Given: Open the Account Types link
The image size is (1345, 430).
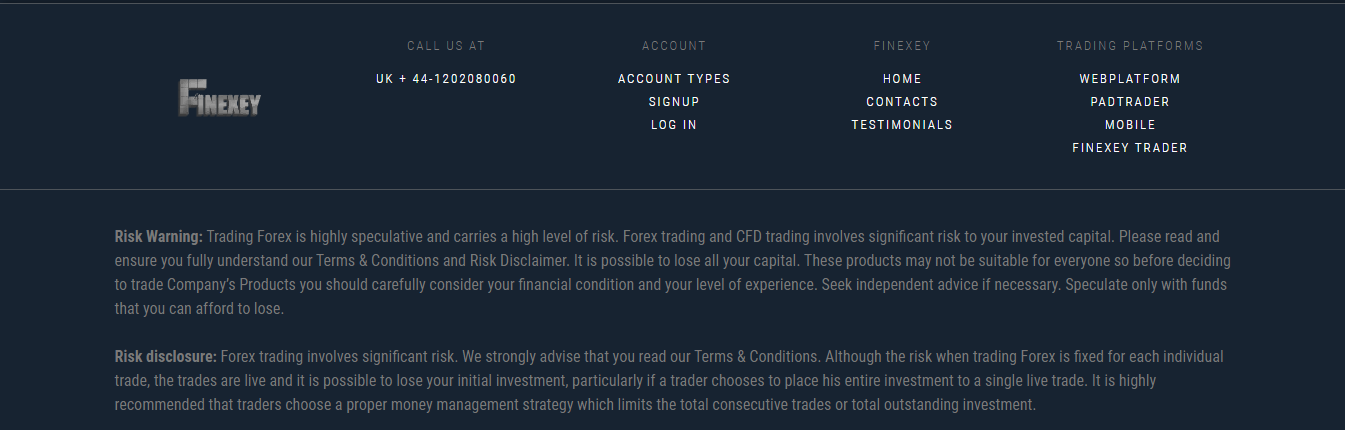Looking at the screenshot, I should pos(674,79).
